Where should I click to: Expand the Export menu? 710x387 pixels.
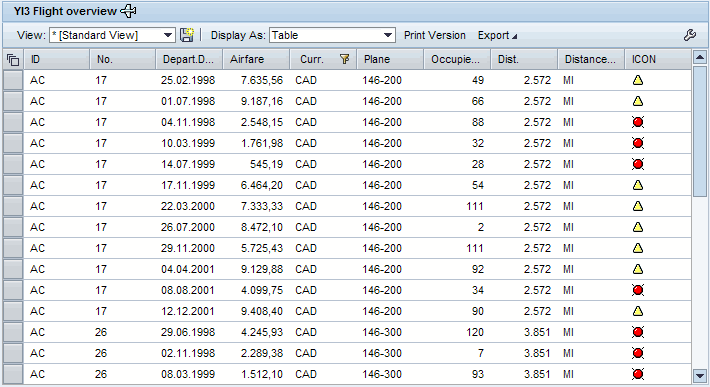(497, 35)
